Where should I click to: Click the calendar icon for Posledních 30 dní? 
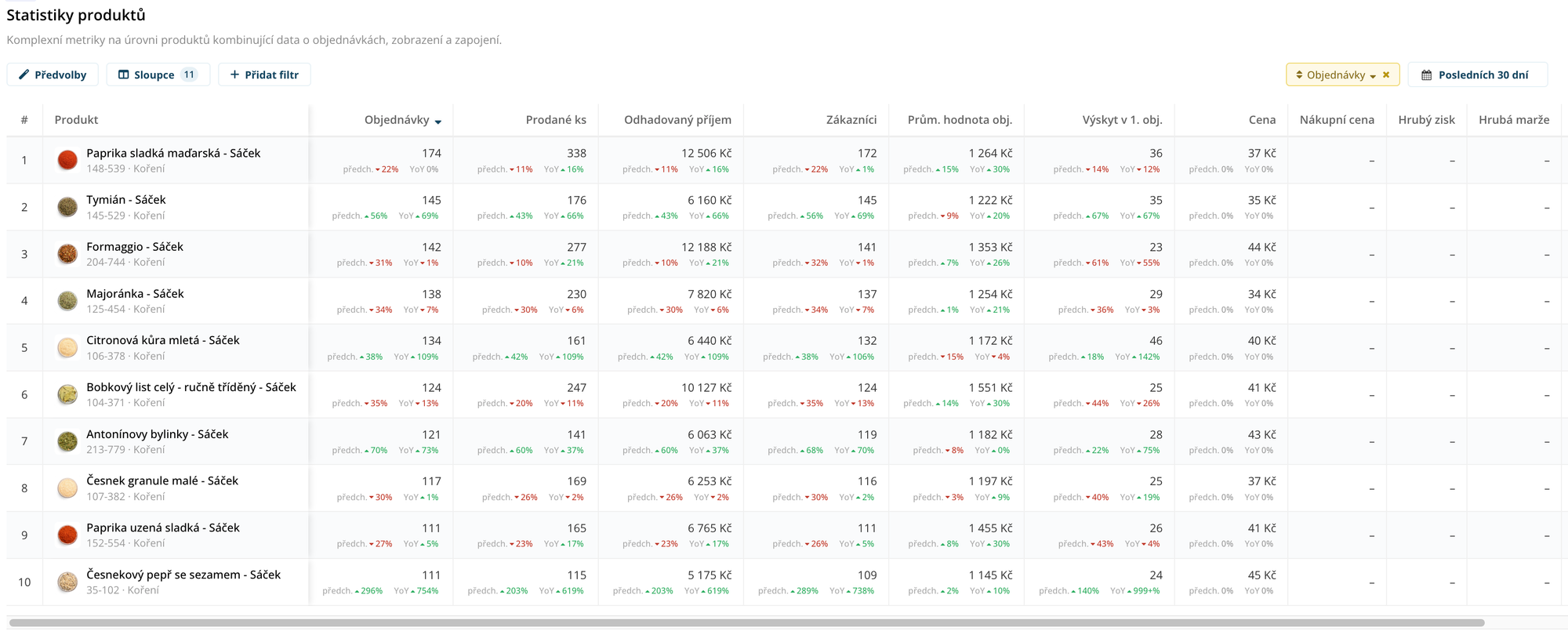(1426, 75)
